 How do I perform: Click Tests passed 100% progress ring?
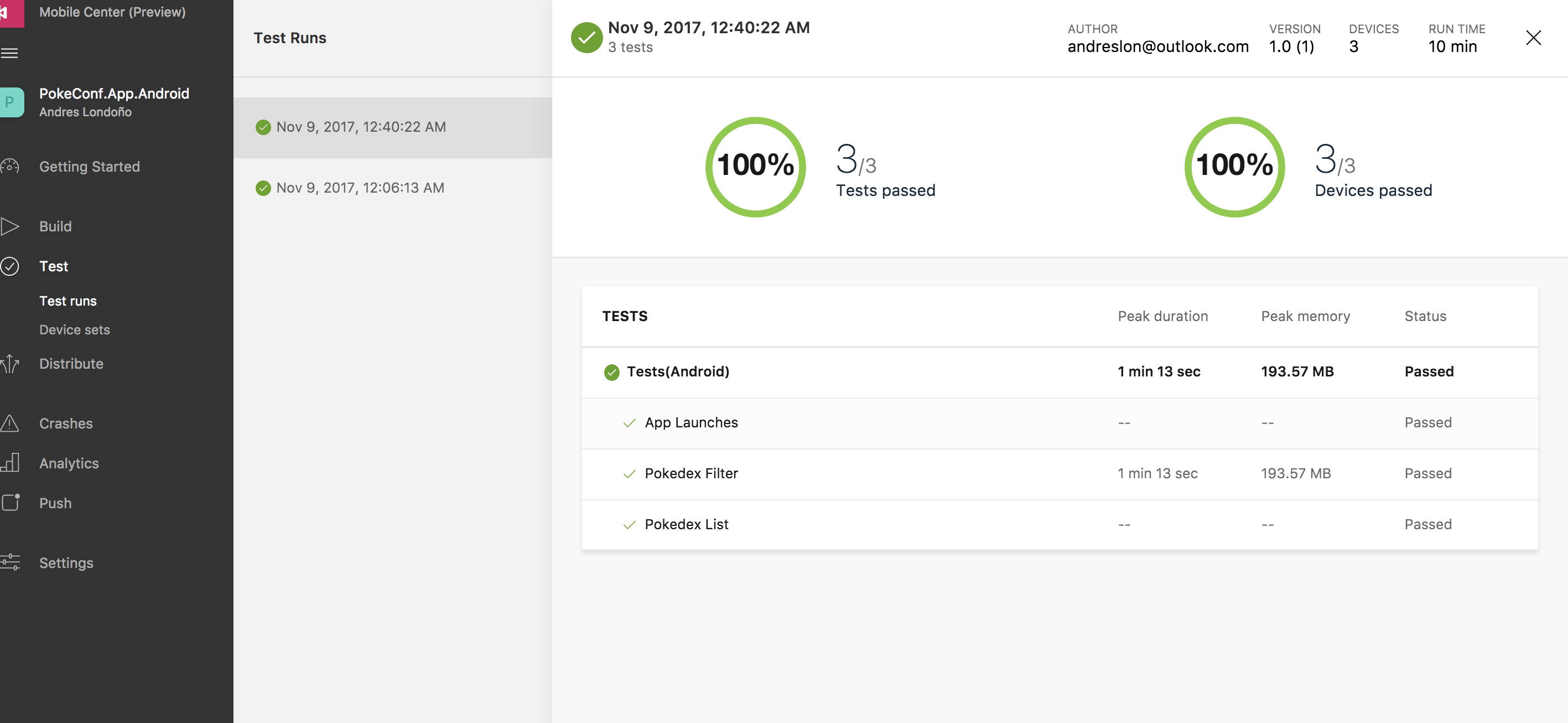click(x=755, y=166)
